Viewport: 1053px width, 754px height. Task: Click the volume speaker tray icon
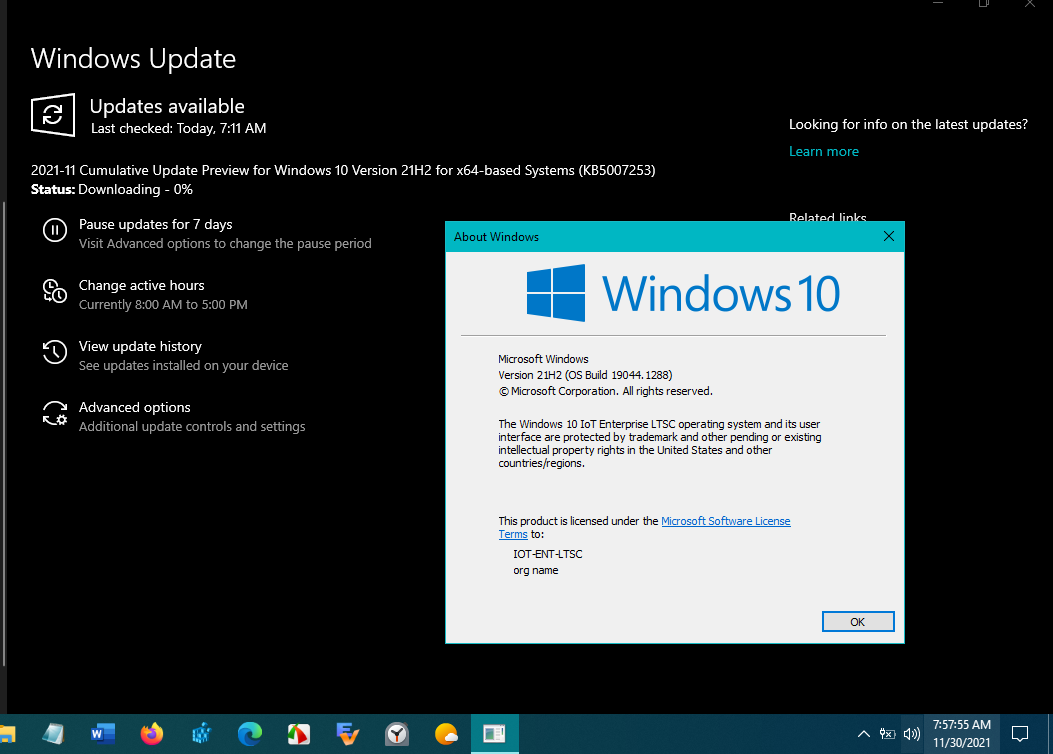(x=911, y=734)
